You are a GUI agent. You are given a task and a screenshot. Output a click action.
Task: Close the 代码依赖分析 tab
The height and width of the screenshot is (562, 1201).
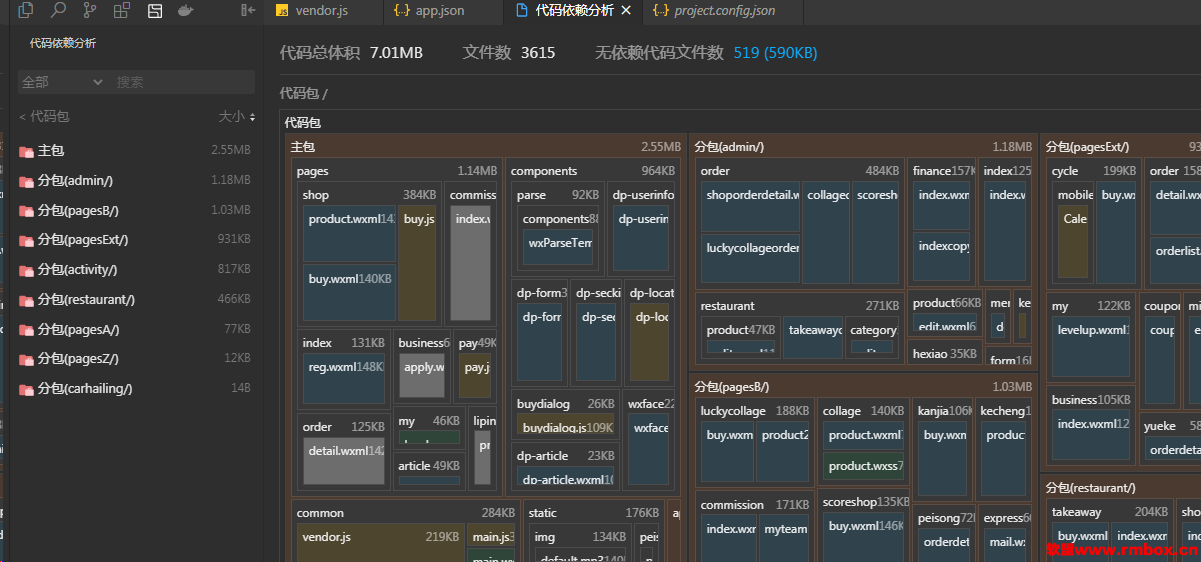(x=626, y=10)
